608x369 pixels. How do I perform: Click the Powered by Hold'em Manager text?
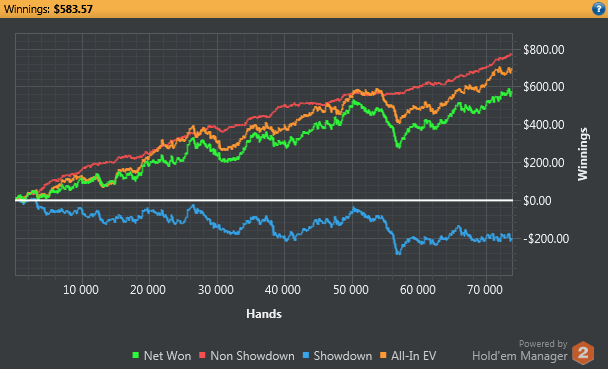[x=520, y=350]
